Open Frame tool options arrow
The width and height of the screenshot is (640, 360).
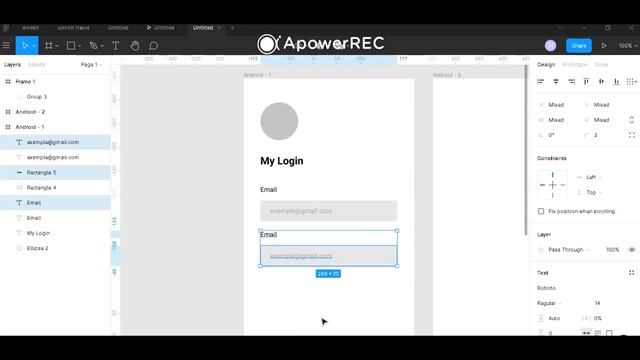pos(57,46)
